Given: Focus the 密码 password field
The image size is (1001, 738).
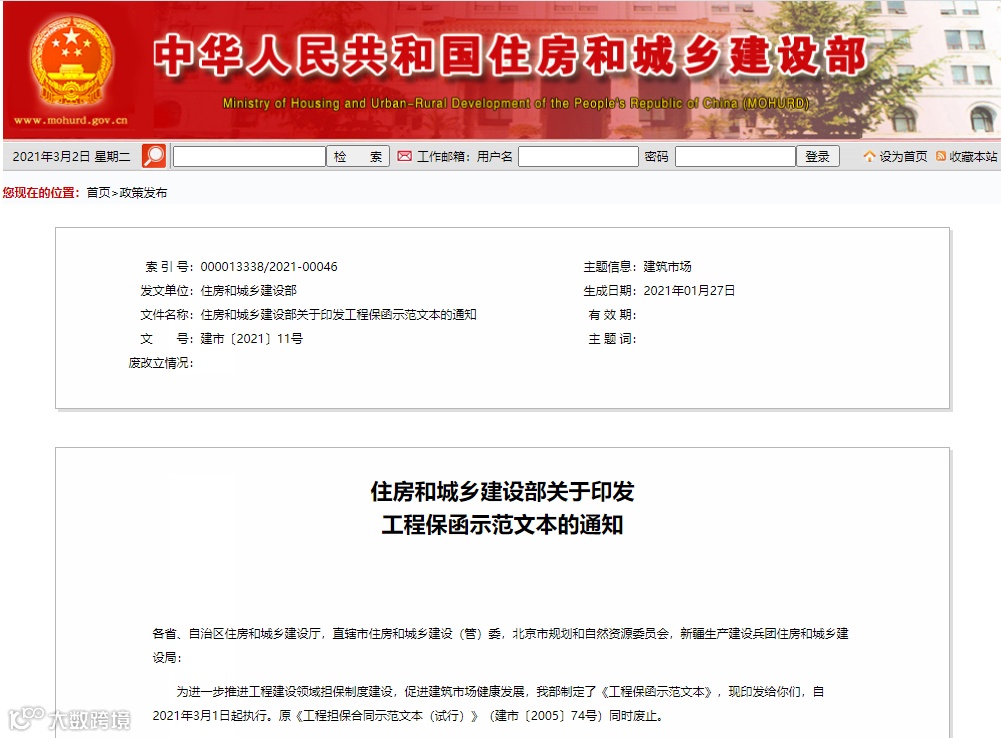Looking at the screenshot, I should pyautogui.click(x=735, y=156).
